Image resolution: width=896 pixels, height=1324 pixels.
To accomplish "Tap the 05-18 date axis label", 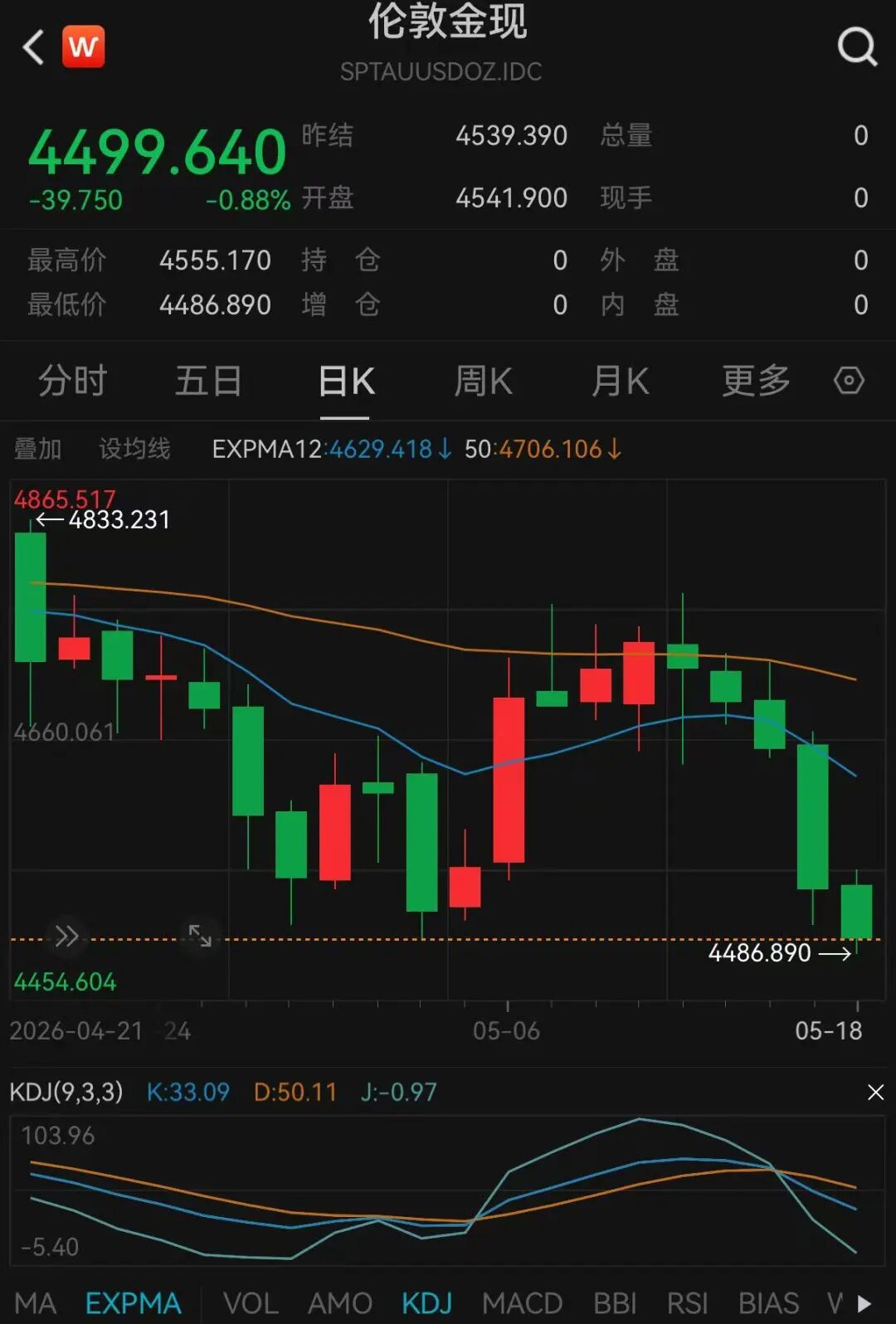I will coord(828,1031).
